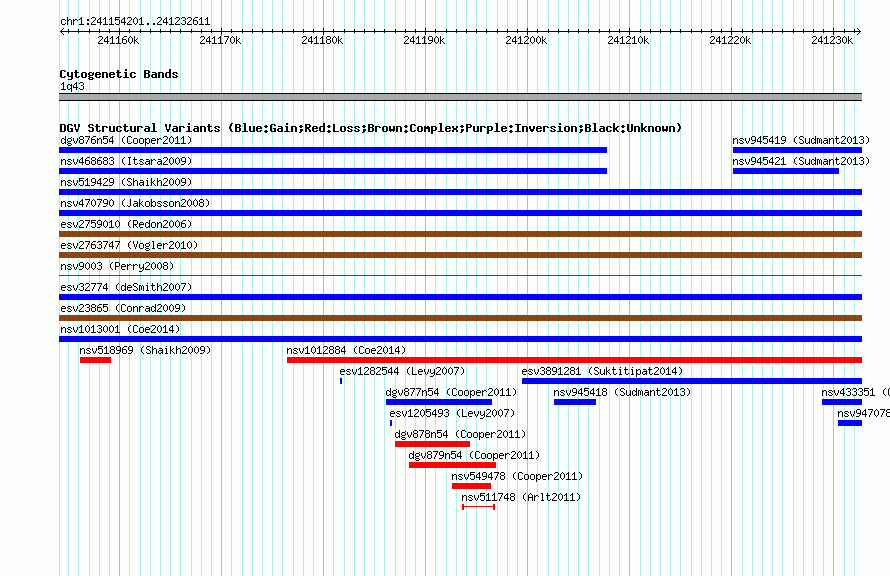Viewport: 890px width, 576px height.
Task: Open dgv878n54 (Cooper2011) label
Action: (460, 434)
